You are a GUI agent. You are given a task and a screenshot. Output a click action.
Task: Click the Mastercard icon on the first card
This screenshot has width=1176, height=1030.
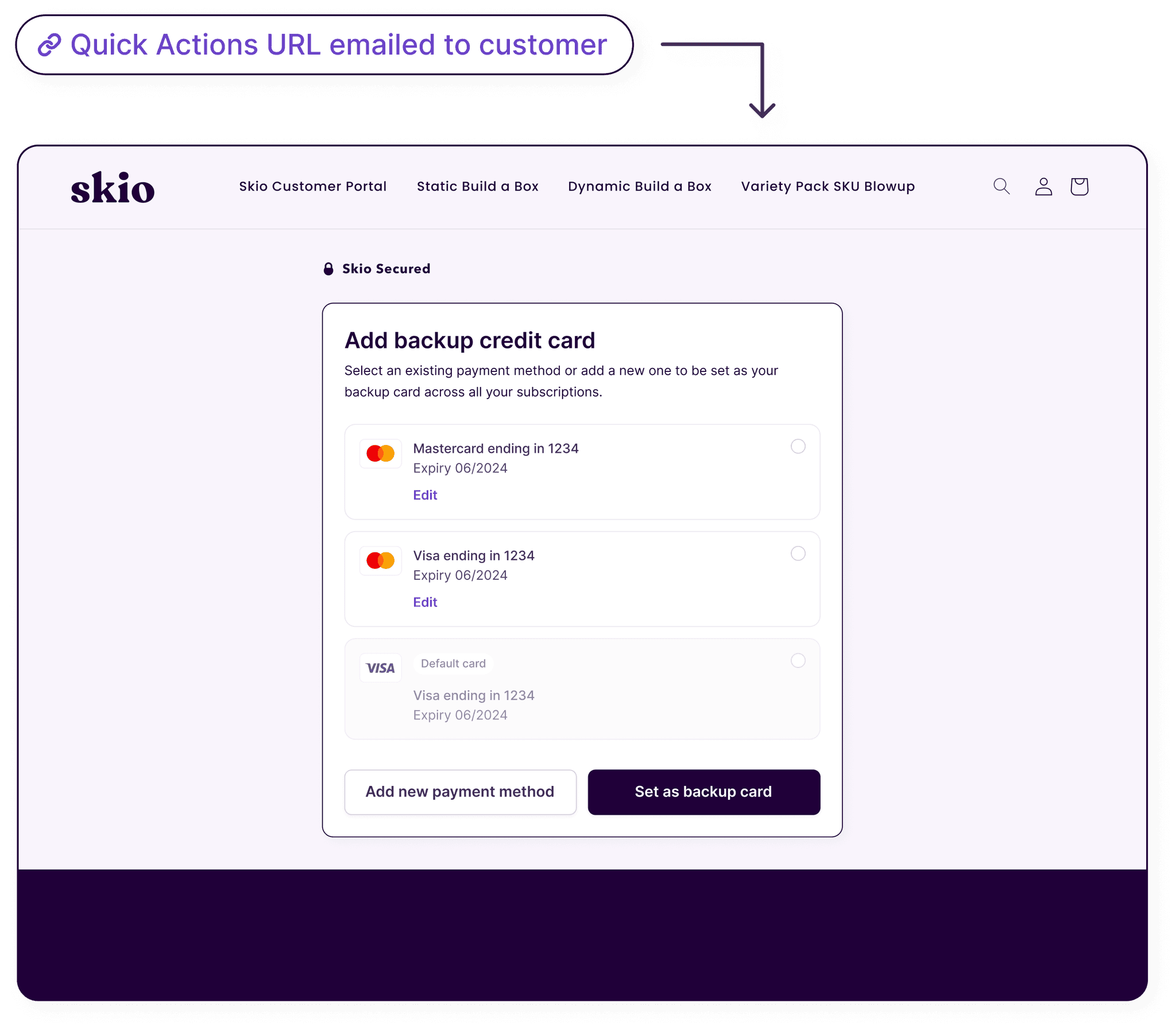click(381, 453)
